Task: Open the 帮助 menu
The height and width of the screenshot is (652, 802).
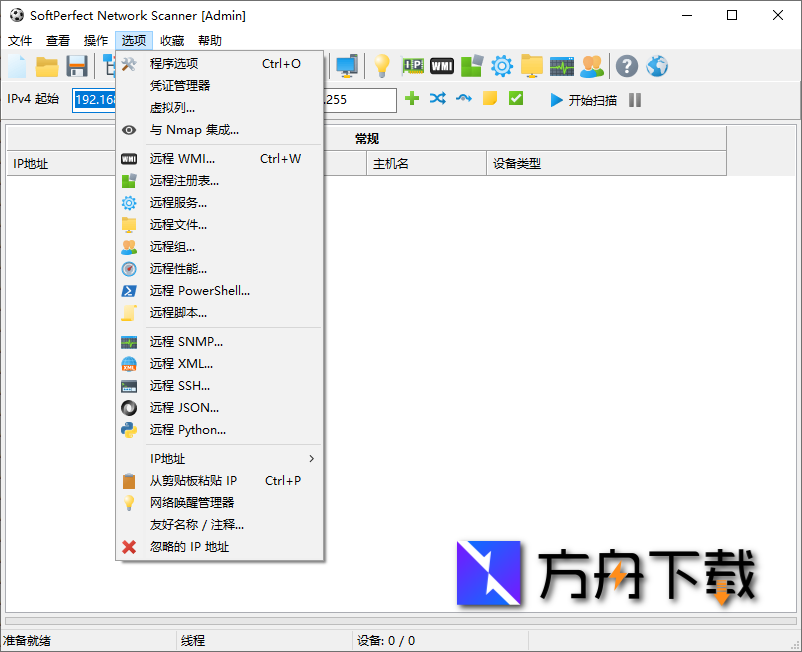Action: pos(208,40)
